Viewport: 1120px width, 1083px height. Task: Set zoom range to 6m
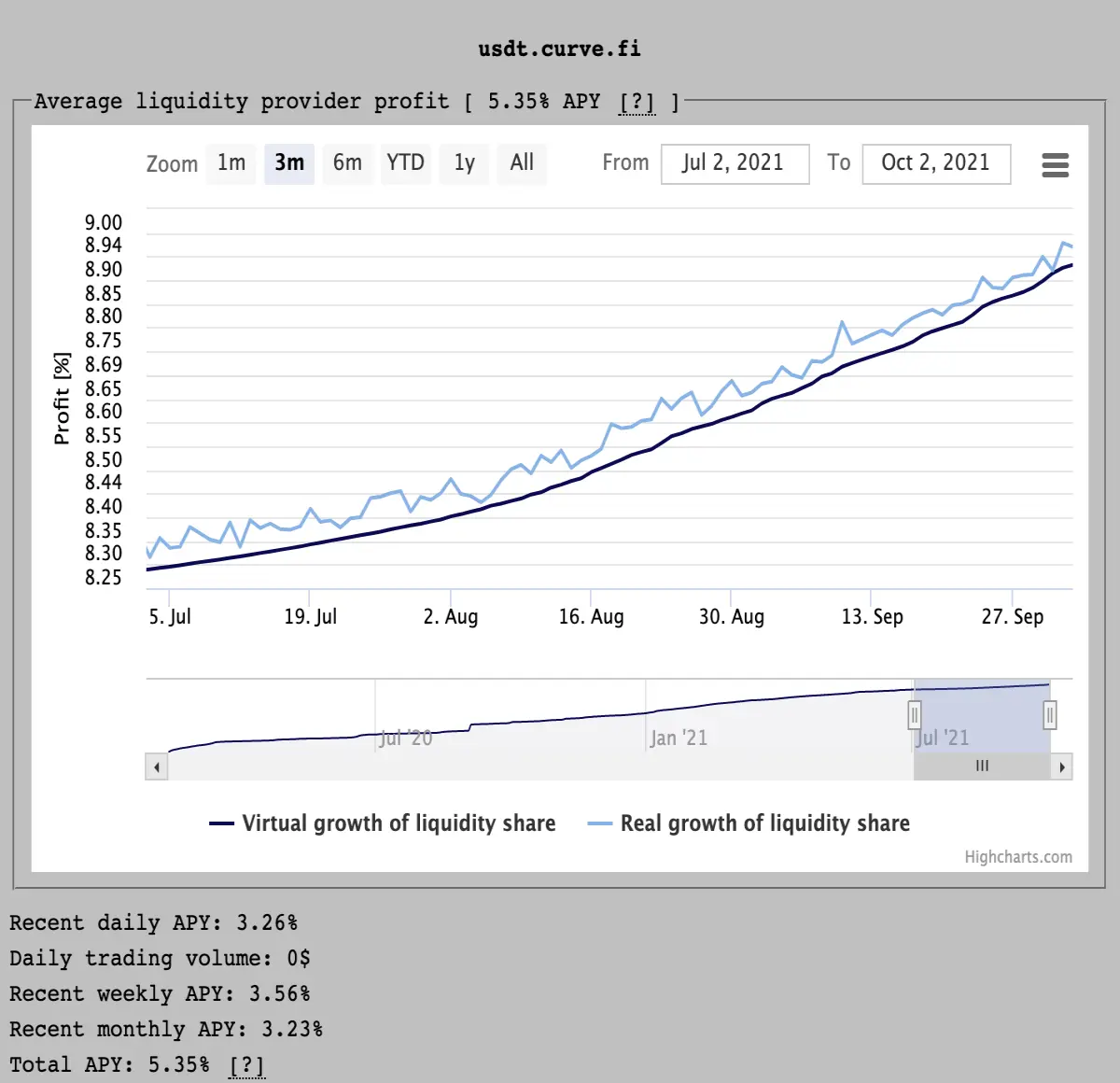point(347,163)
